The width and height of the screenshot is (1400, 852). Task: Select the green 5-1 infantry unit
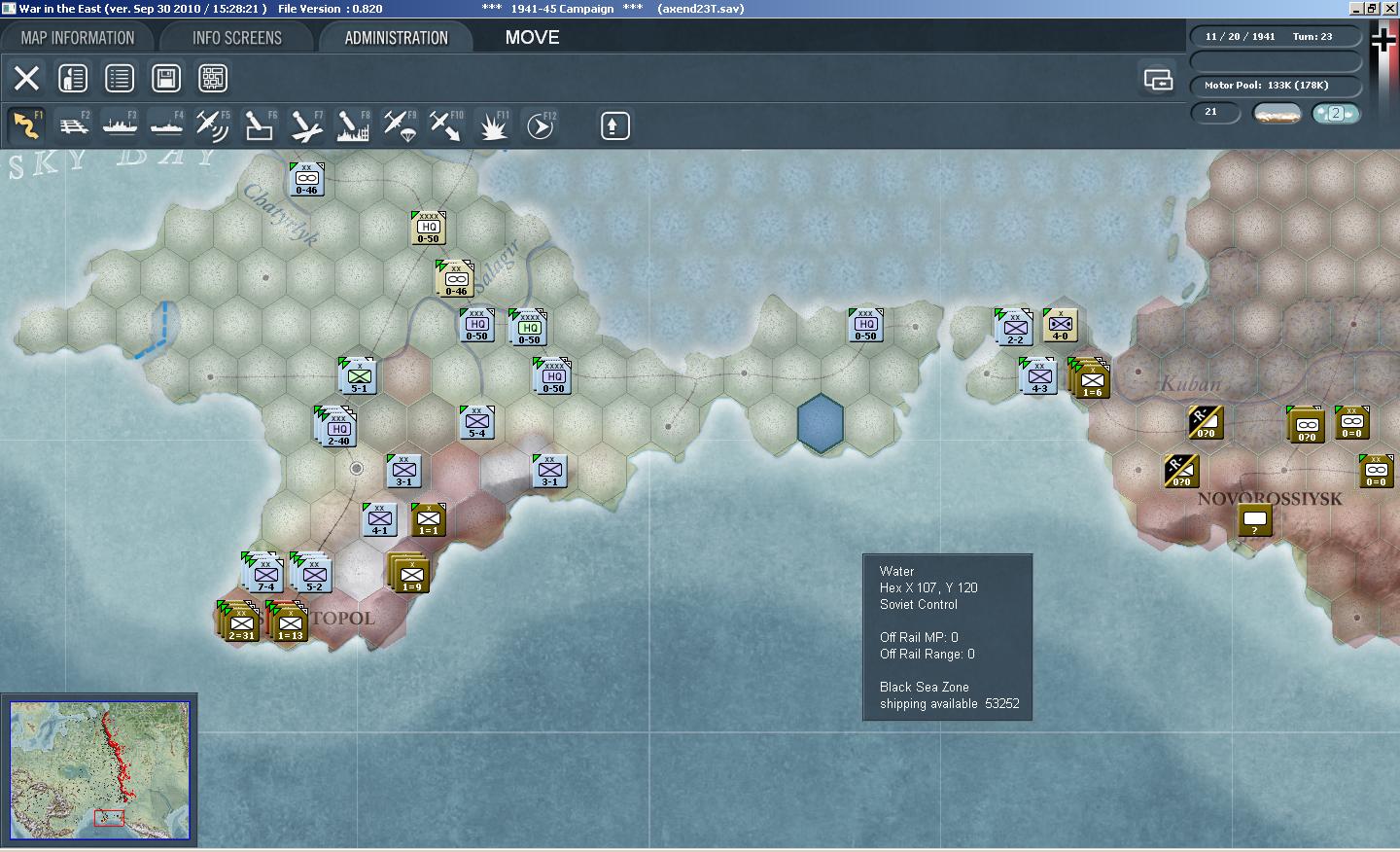[x=359, y=376]
